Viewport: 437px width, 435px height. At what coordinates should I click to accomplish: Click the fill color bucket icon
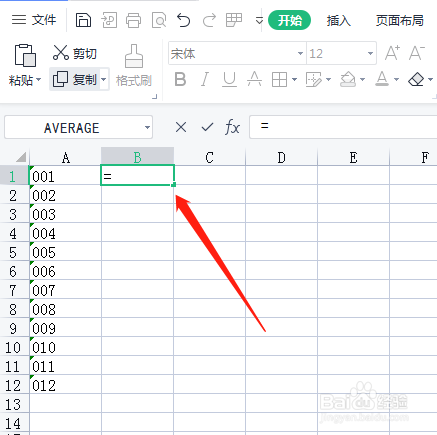348,80
